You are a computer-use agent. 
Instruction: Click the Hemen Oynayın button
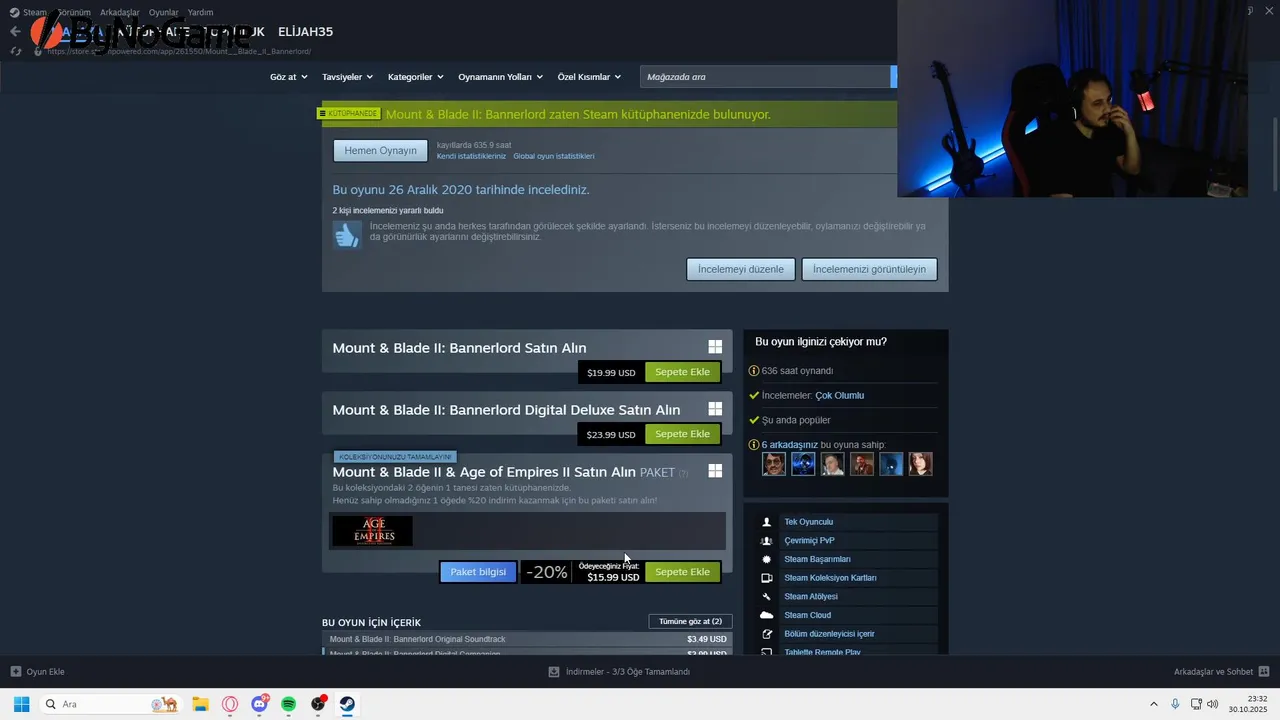pos(380,151)
